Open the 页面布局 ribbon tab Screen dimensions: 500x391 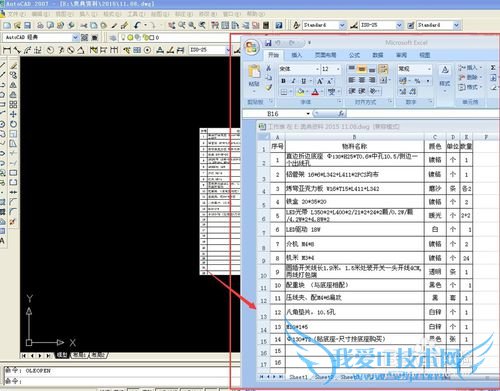pyautogui.click(x=325, y=55)
